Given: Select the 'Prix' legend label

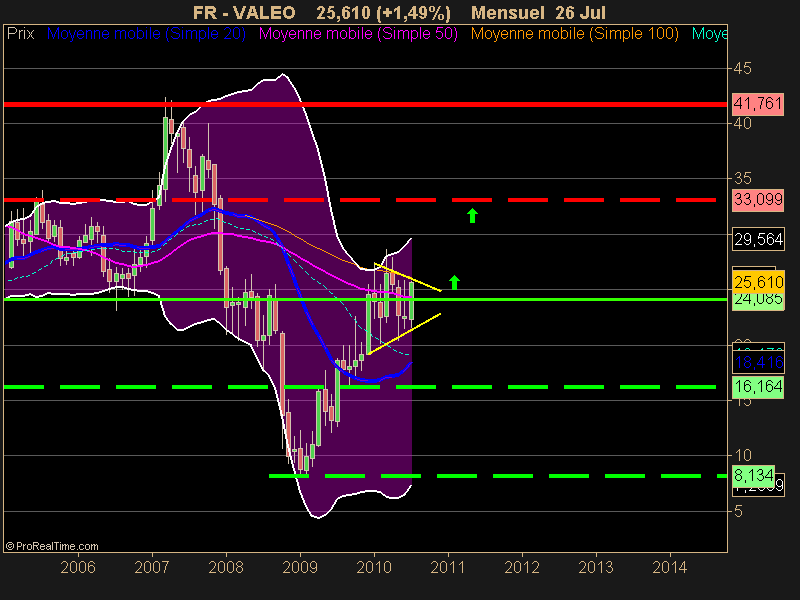Looking at the screenshot, I should 20,34.
